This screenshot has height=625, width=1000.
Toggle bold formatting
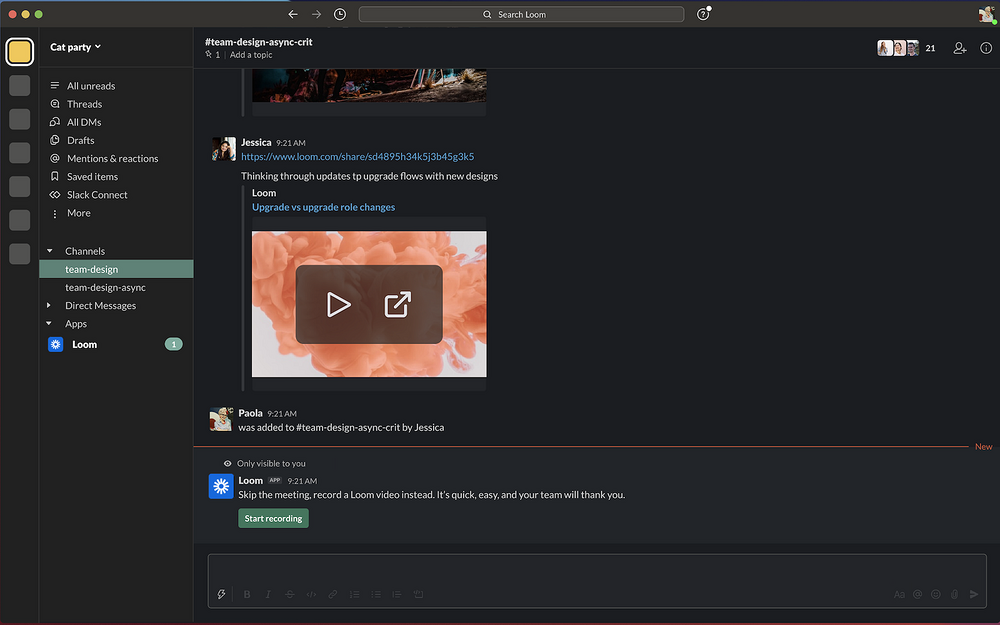point(247,594)
